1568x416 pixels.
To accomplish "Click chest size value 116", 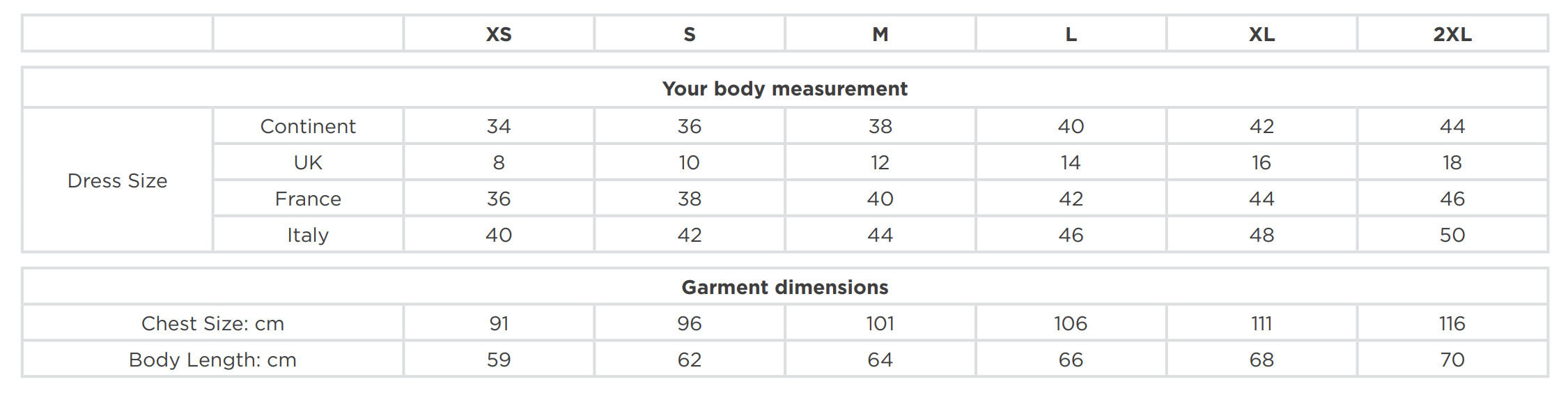I will [1452, 323].
